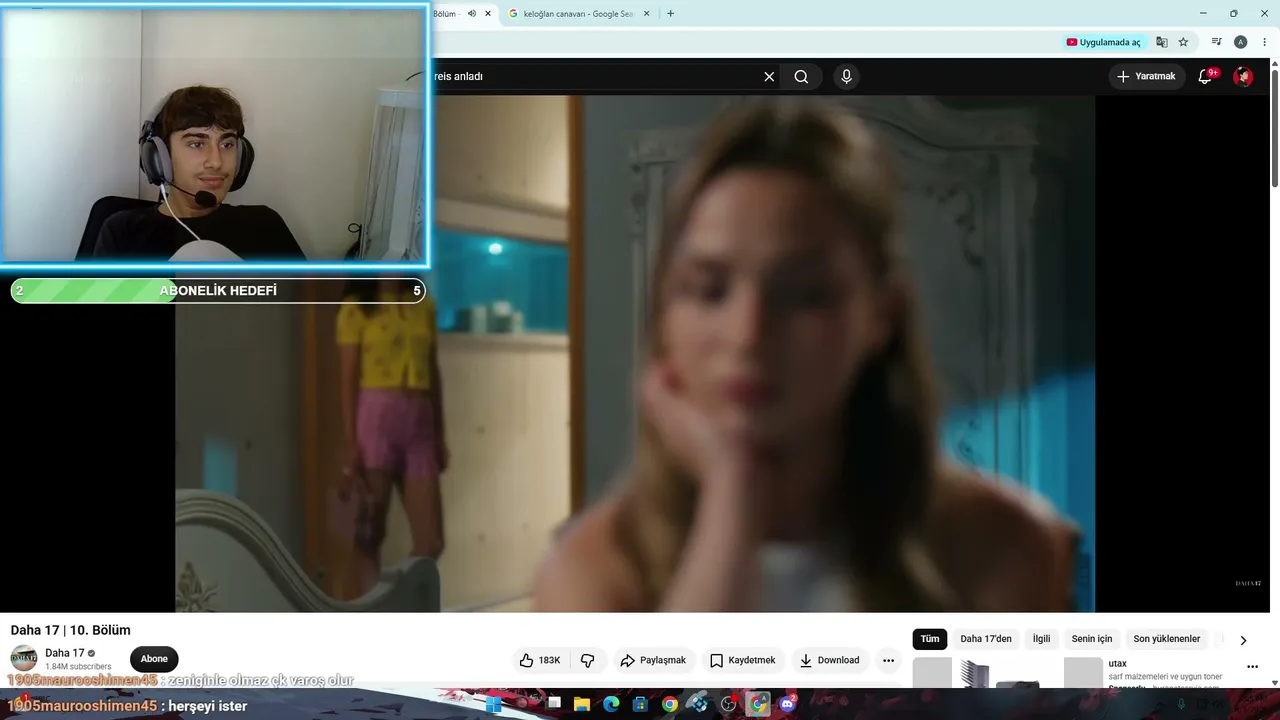The width and height of the screenshot is (1280, 720).
Task: Open File Explorer from the taskbar
Action: (x=582, y=704)
